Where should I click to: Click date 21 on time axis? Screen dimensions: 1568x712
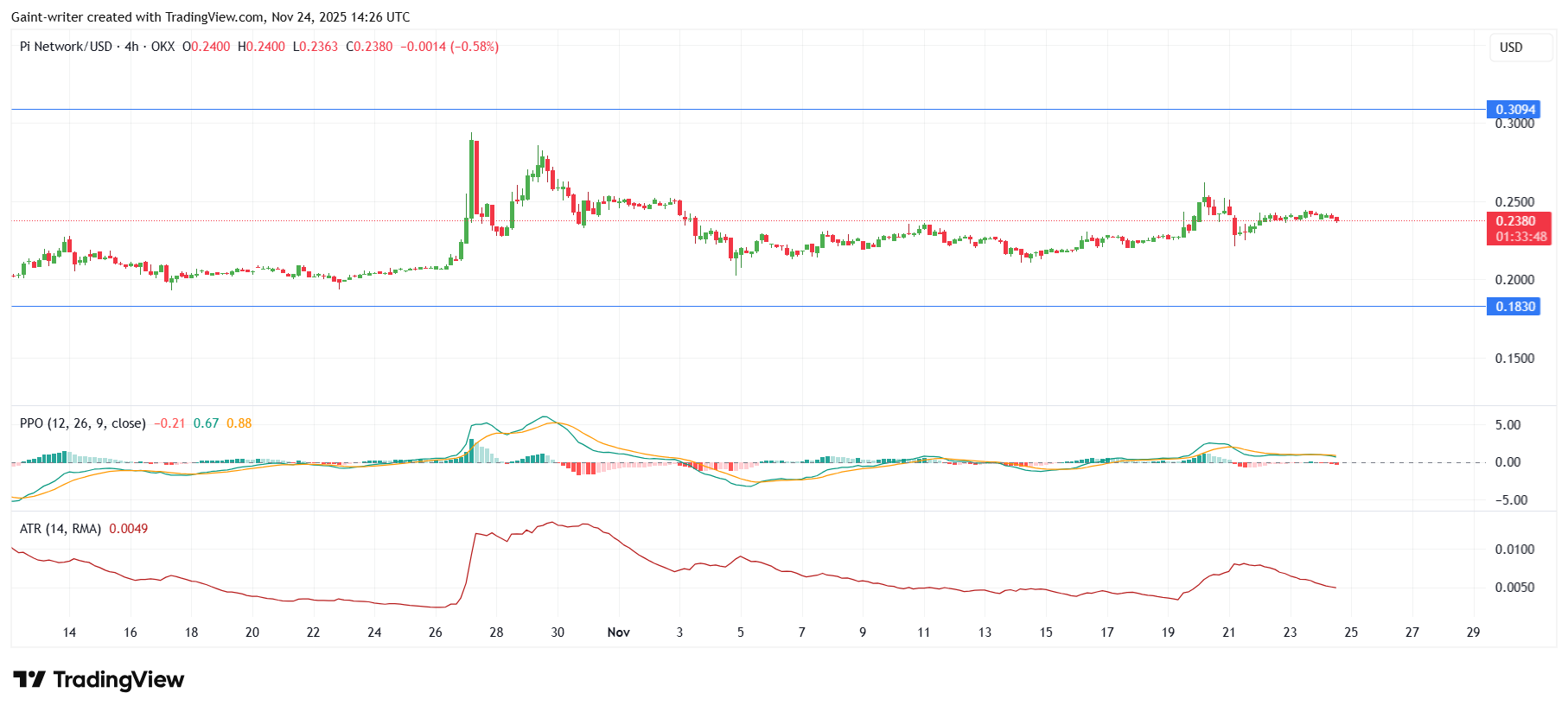1228,633
